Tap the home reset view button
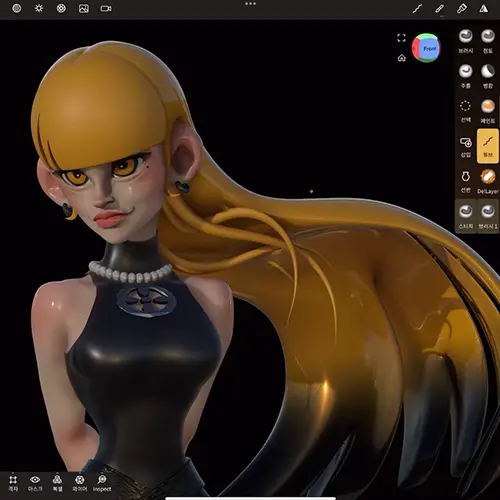The image size is (500, 500). click(x=402, y=58)
